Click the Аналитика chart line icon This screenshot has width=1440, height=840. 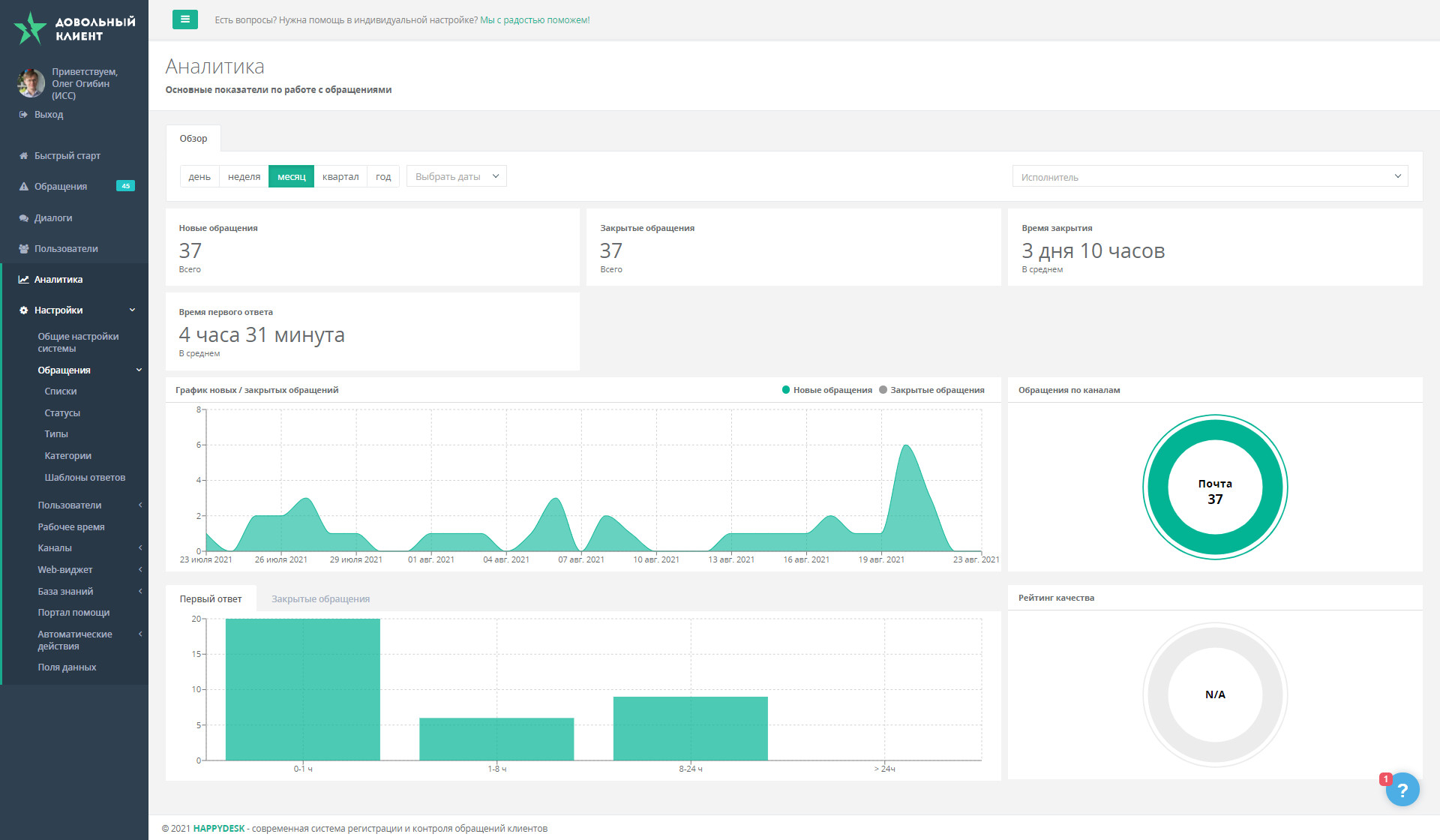(x=23, y=280)
